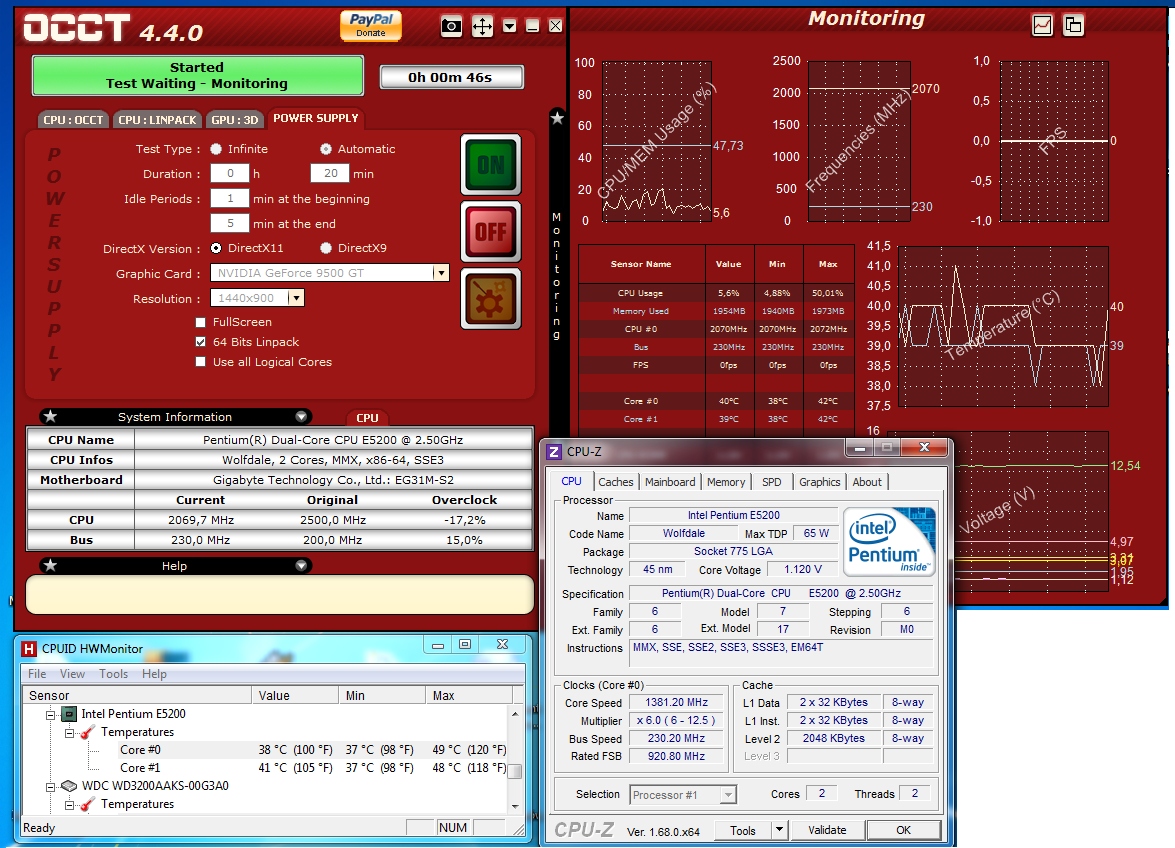This screenshot has width=1175, height=848.
Task: Click the PayPal Donate button
Action: click(370, 26)
